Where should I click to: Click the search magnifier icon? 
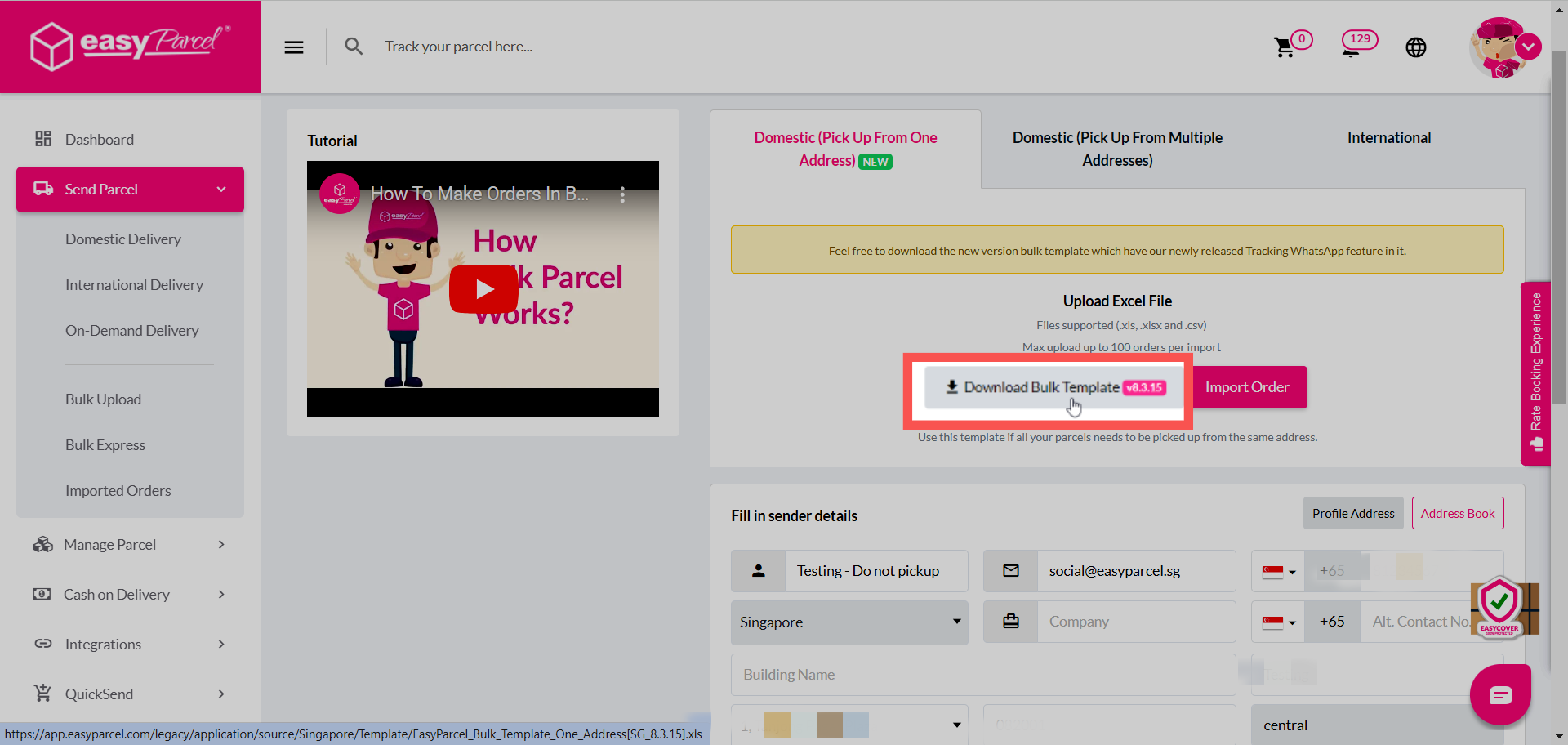(x=354, y=47)
